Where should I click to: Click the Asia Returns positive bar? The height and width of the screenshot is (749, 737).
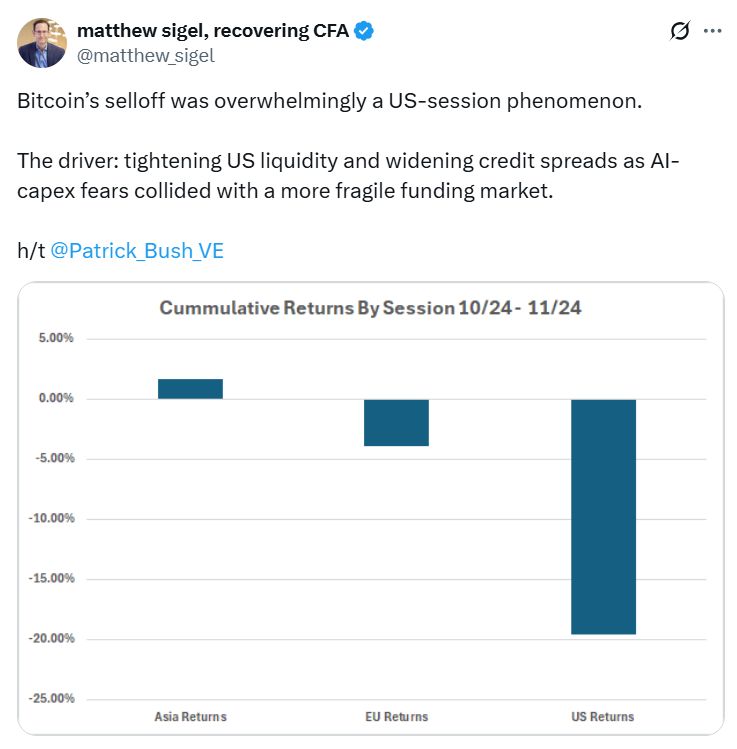coord(190,389)
